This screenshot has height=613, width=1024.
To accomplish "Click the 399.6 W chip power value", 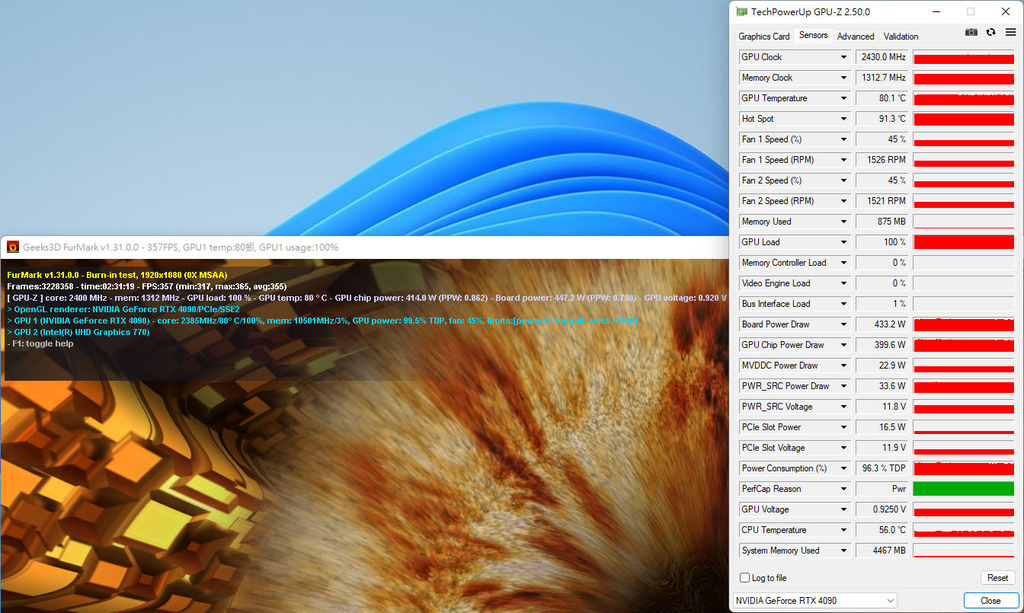I will pyautogui.click(x=882, y=345).
